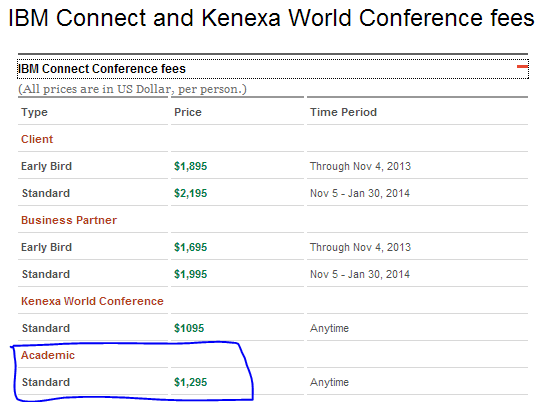Select Standard under Business Partner
548x402 pixels.
[x=46, y=274]
